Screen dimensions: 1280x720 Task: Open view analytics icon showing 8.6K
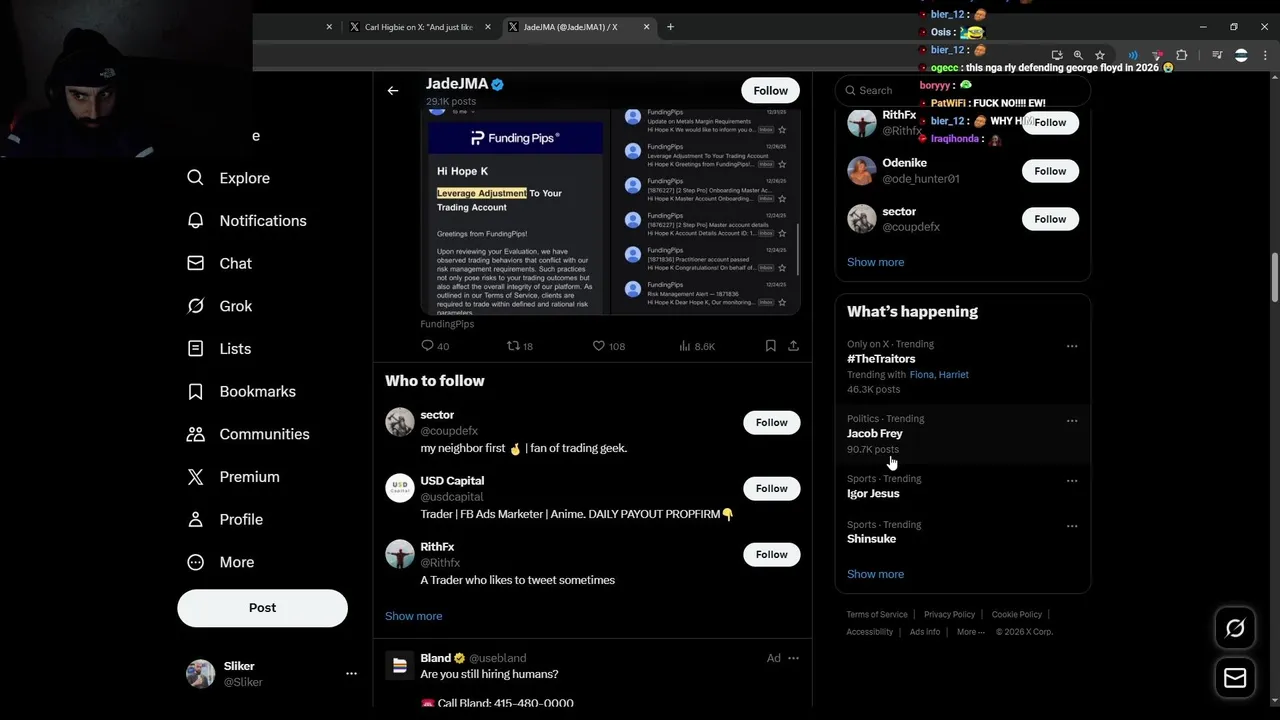(x=685, y=346)
